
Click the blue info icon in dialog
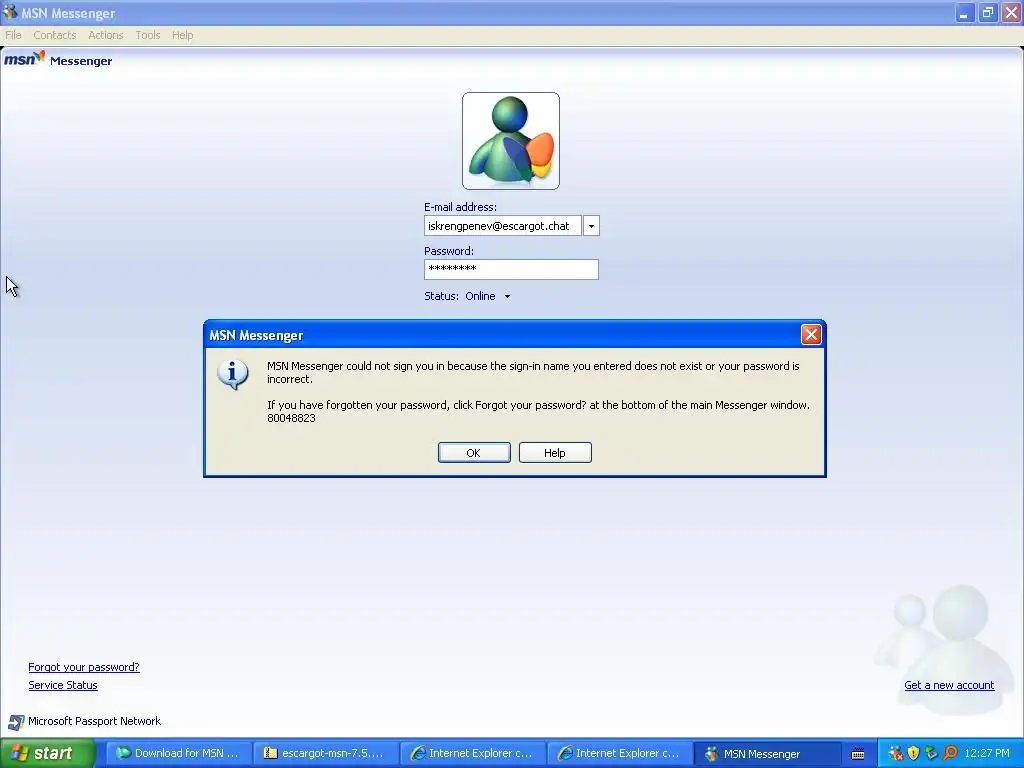tap(232, 374)
